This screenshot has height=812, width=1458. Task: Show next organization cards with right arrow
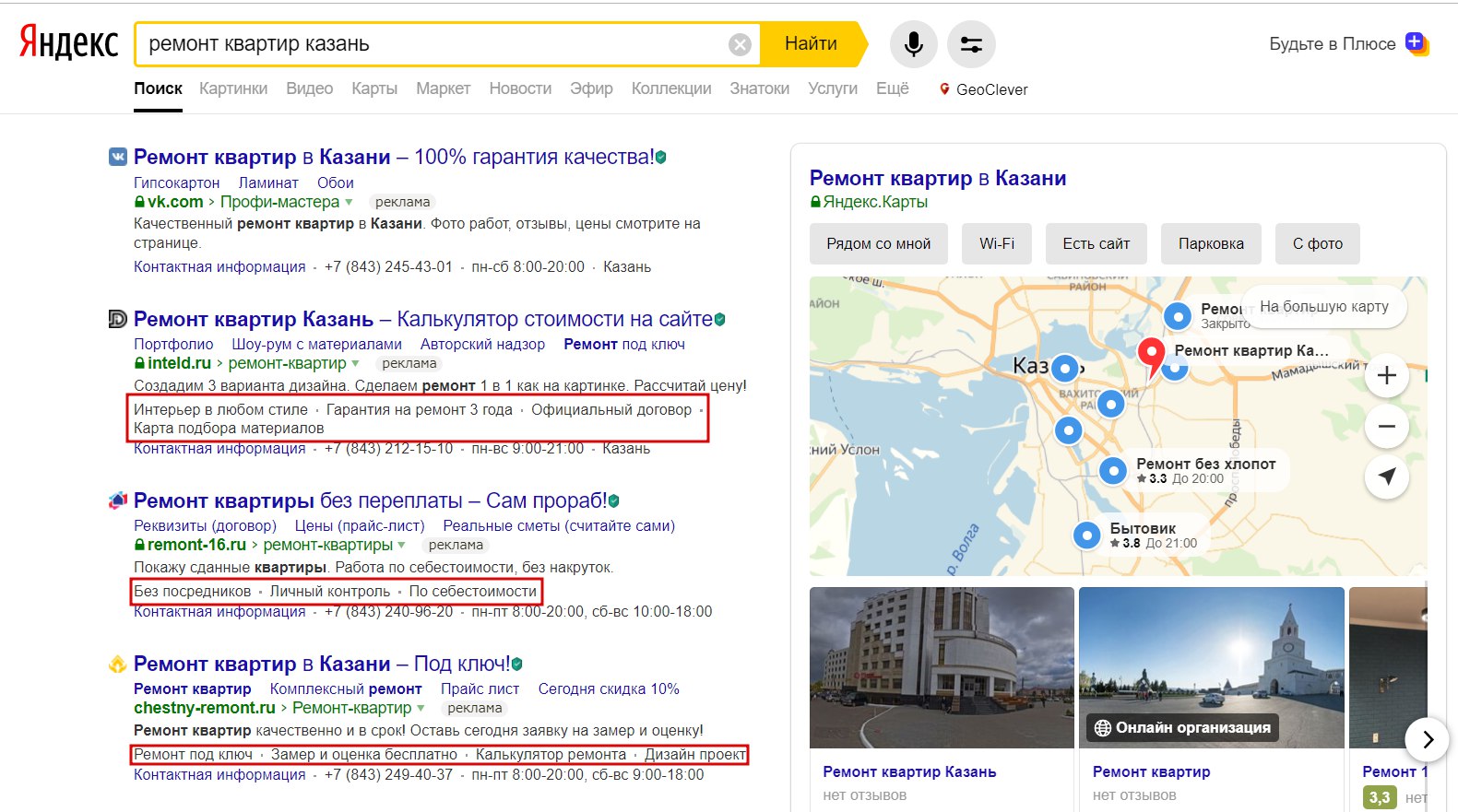1428,739
